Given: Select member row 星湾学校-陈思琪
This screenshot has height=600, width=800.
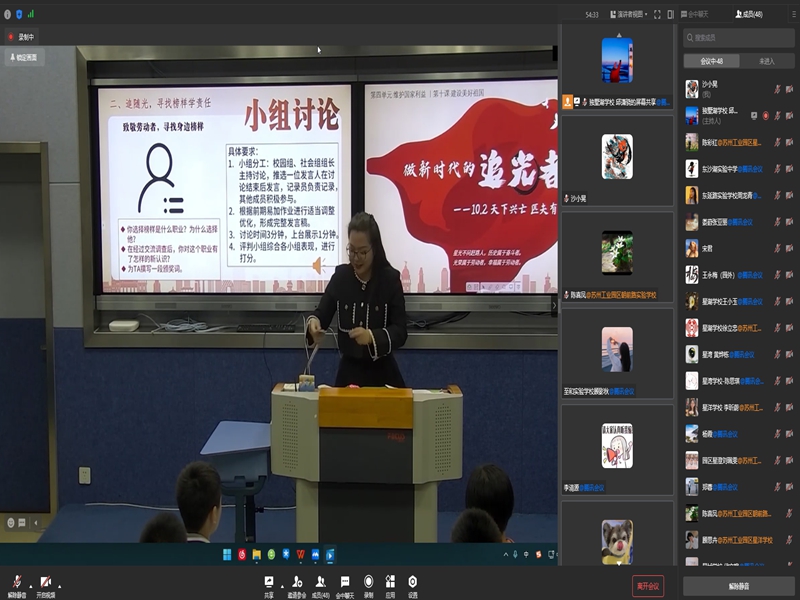Looking at the screenshot, I should click(x=739, y=381).
